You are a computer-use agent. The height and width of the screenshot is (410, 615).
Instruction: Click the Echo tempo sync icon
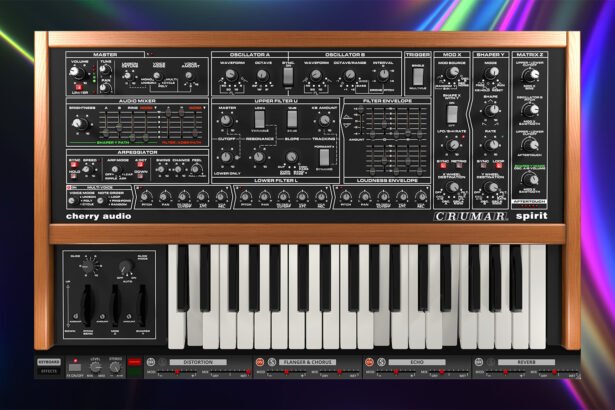coord(381,362)
